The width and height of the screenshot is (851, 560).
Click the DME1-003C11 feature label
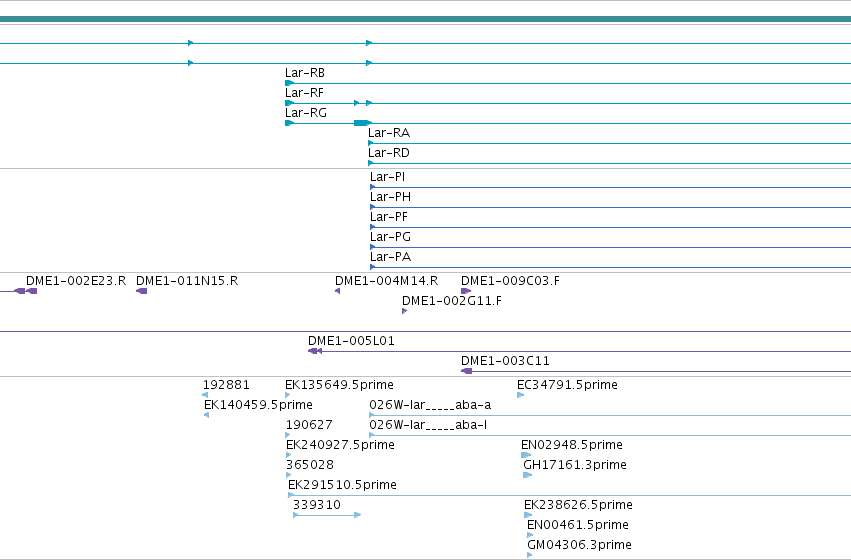[x=505, y=361]
